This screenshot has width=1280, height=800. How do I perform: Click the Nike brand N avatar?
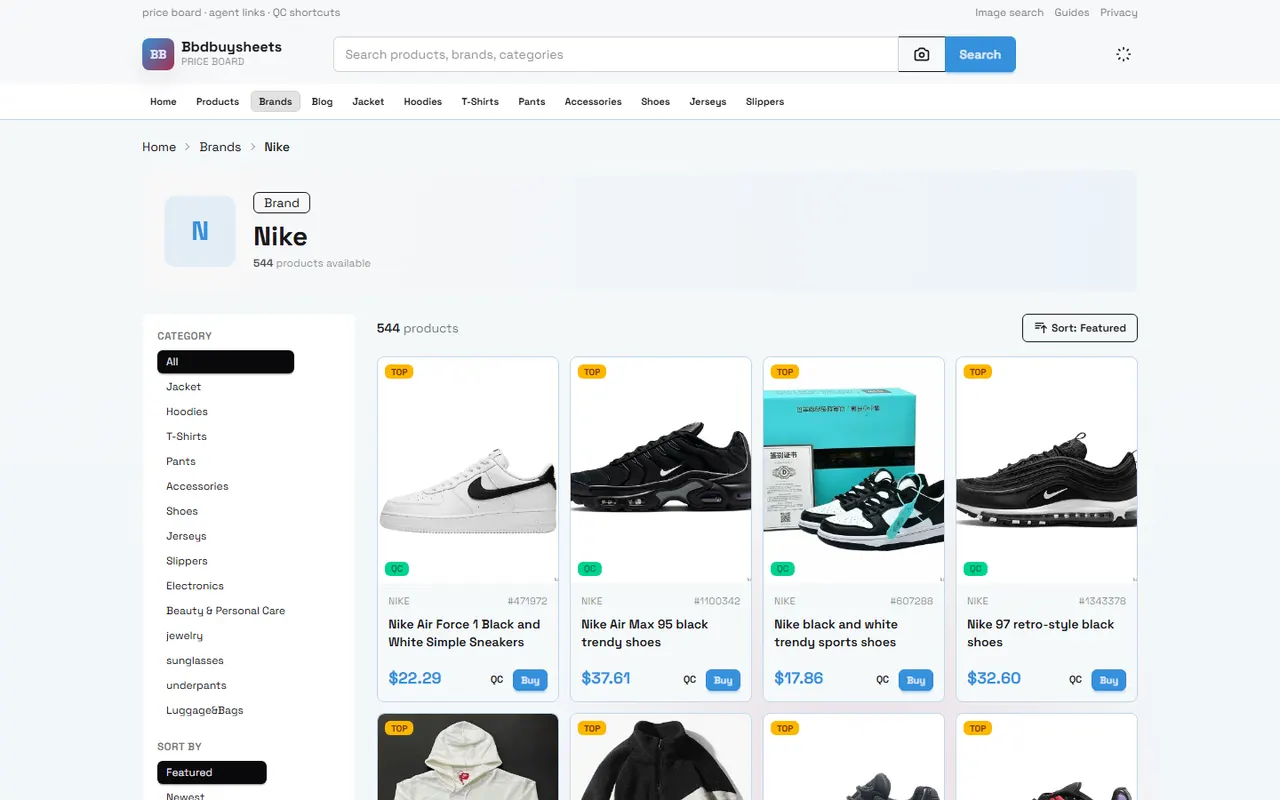(200, 231)
